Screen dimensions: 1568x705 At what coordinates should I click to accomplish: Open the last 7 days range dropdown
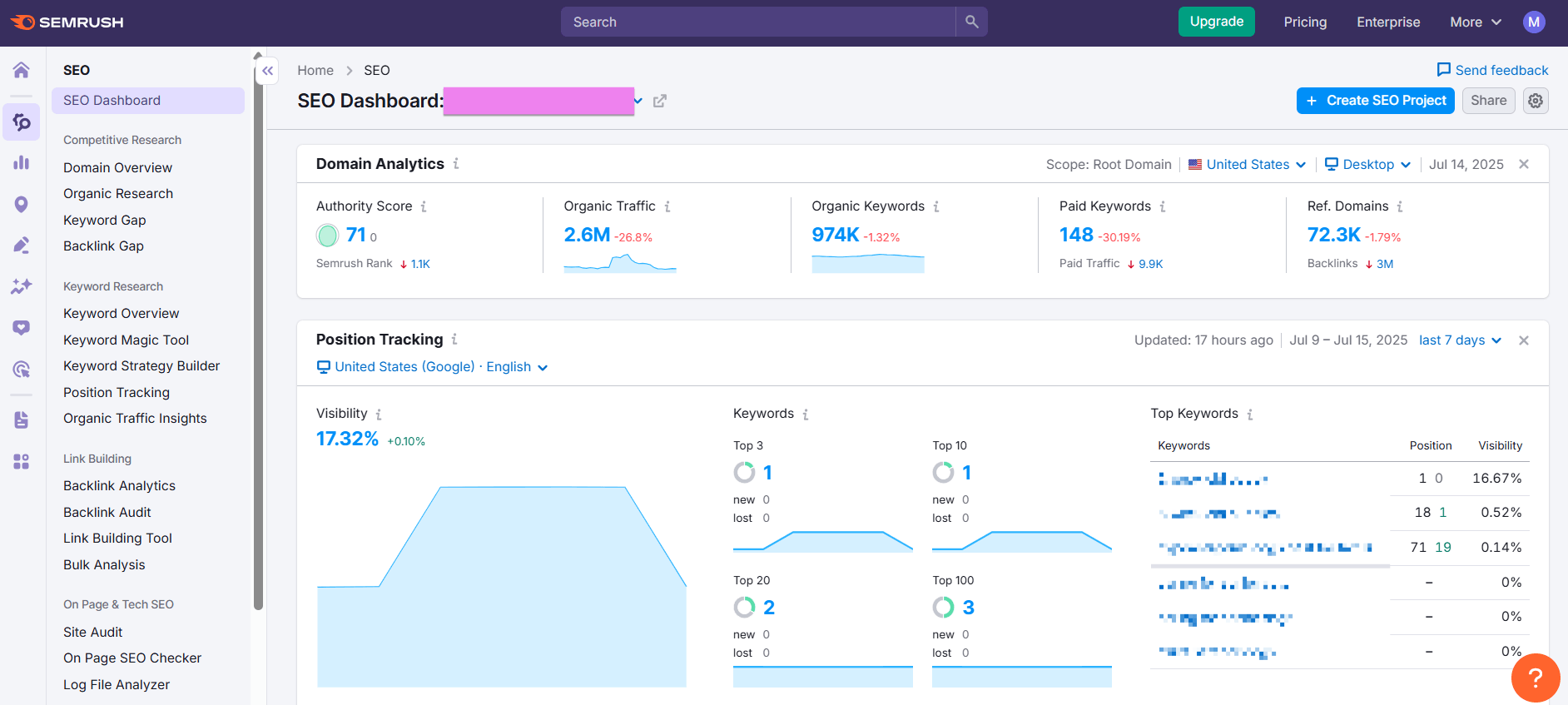tap(1460, 340)
